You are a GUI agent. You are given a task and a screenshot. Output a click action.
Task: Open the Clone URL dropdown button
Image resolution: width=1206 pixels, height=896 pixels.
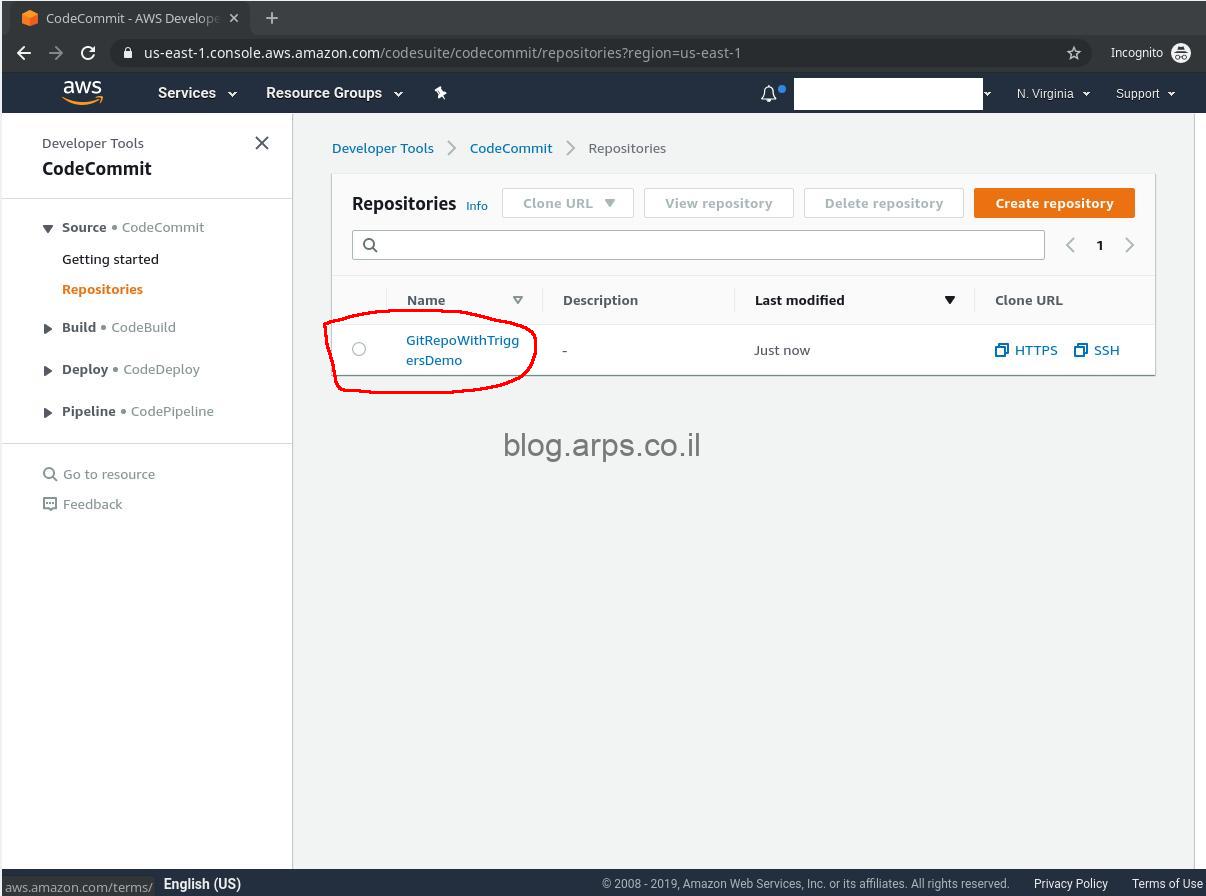tap(568, 203)
